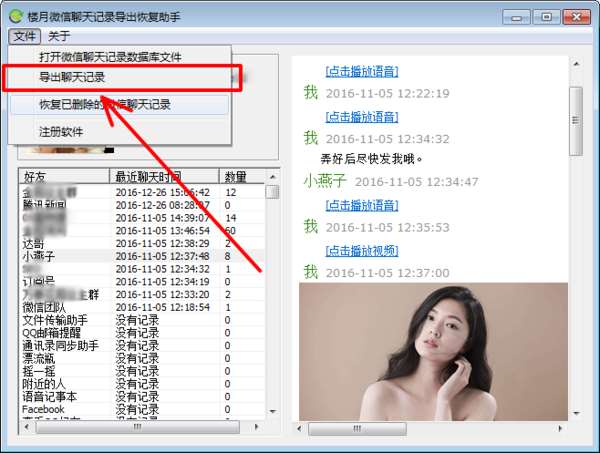The image size is (600, 453).
Task: Close the application window
Action: (577, 17)
